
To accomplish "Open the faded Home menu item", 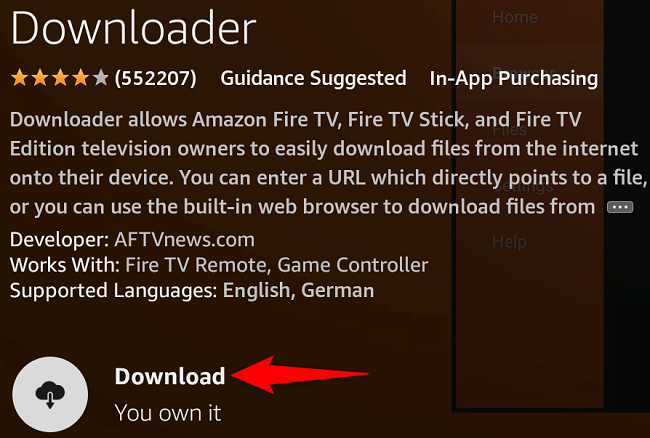I will tap(515, 17).
